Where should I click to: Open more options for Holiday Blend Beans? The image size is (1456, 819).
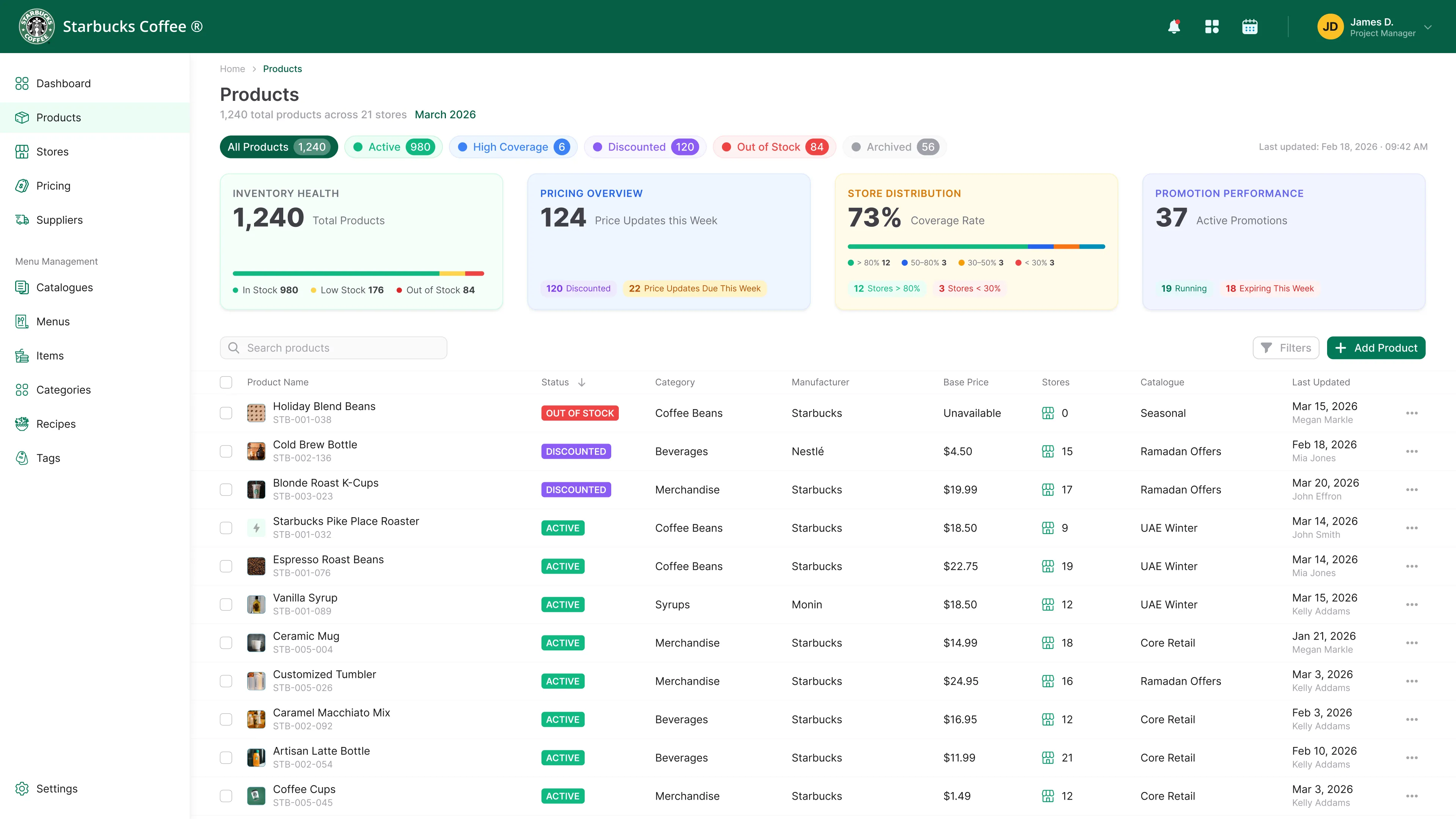tap(1412, 413)
